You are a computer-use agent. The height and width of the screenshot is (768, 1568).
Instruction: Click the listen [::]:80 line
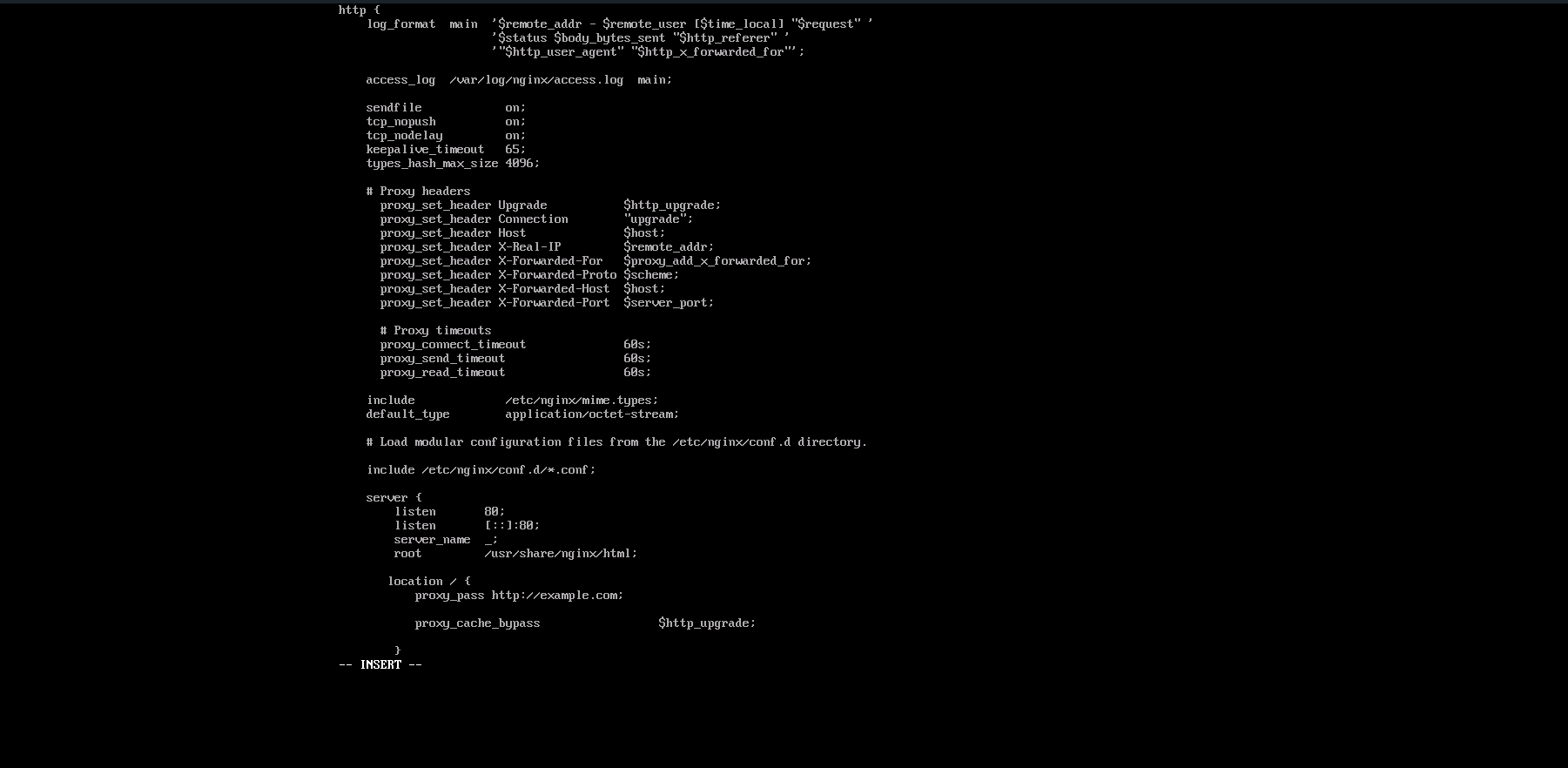tap(467, 526)
